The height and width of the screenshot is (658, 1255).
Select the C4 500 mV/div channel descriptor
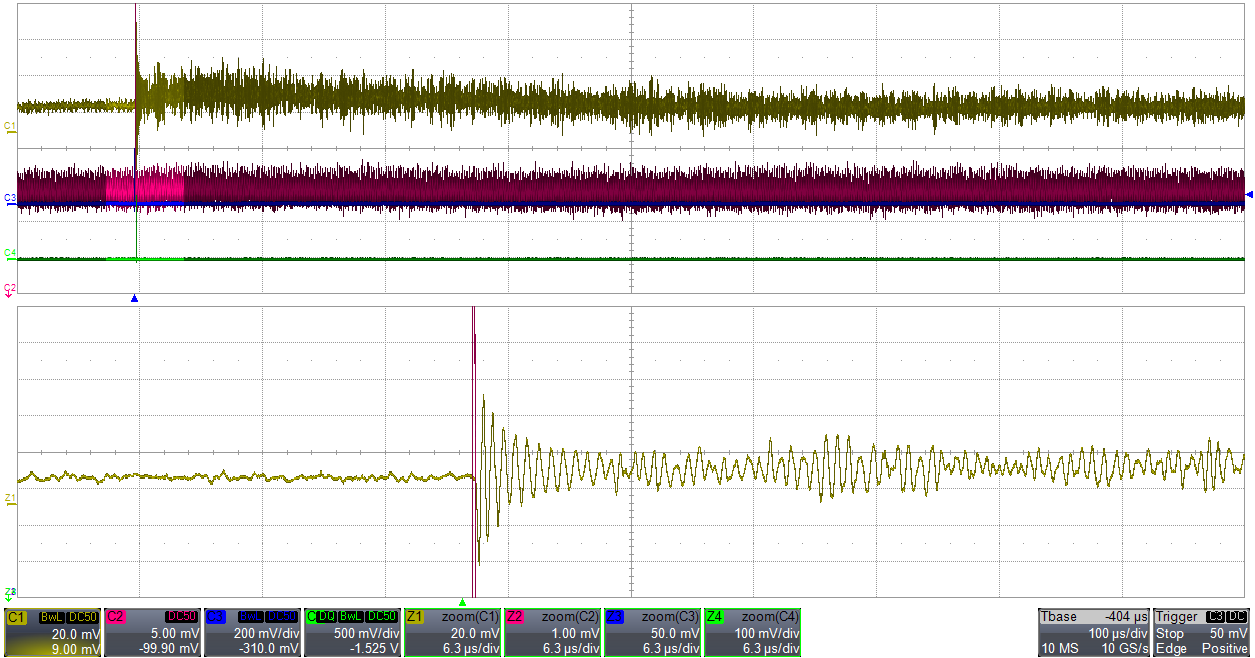(352, 633)
